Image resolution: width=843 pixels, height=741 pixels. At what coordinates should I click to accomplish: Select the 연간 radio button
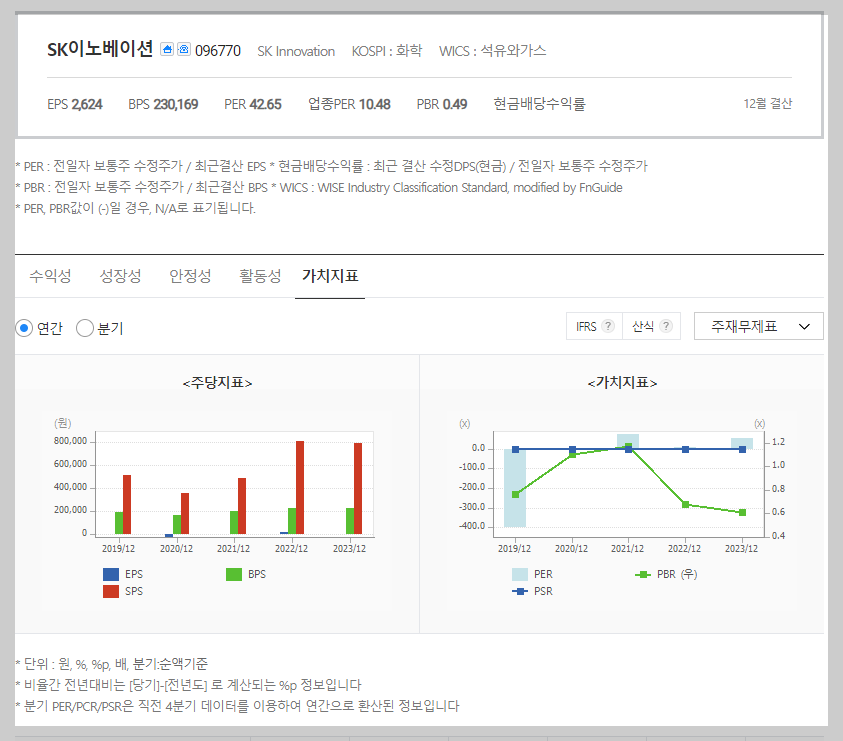point(24,328)
